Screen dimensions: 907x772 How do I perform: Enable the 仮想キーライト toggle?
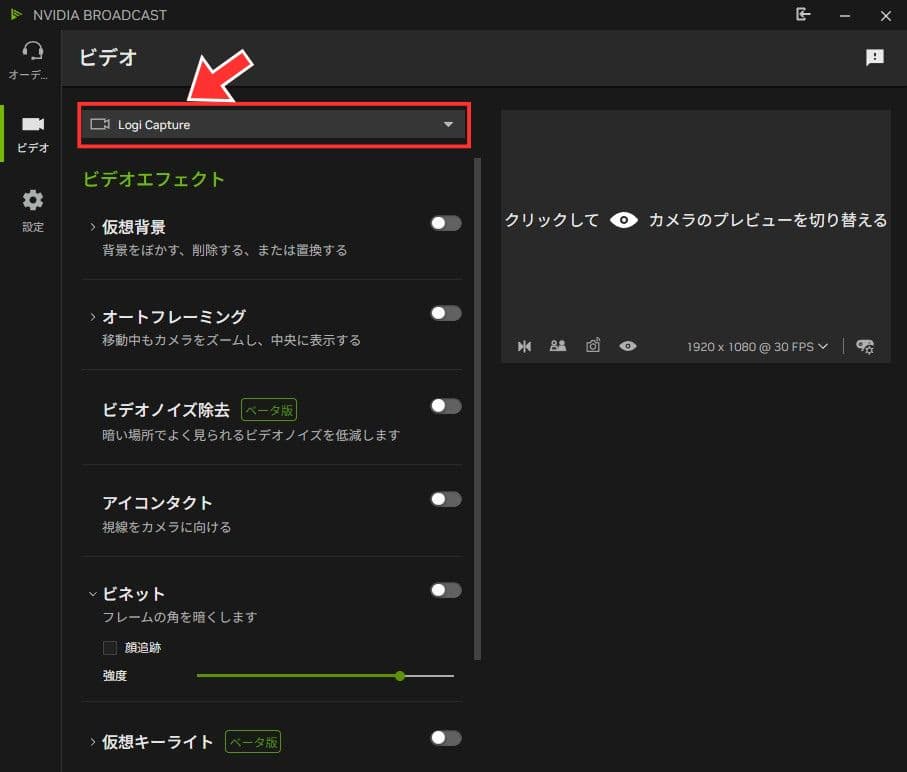[446, 738]
